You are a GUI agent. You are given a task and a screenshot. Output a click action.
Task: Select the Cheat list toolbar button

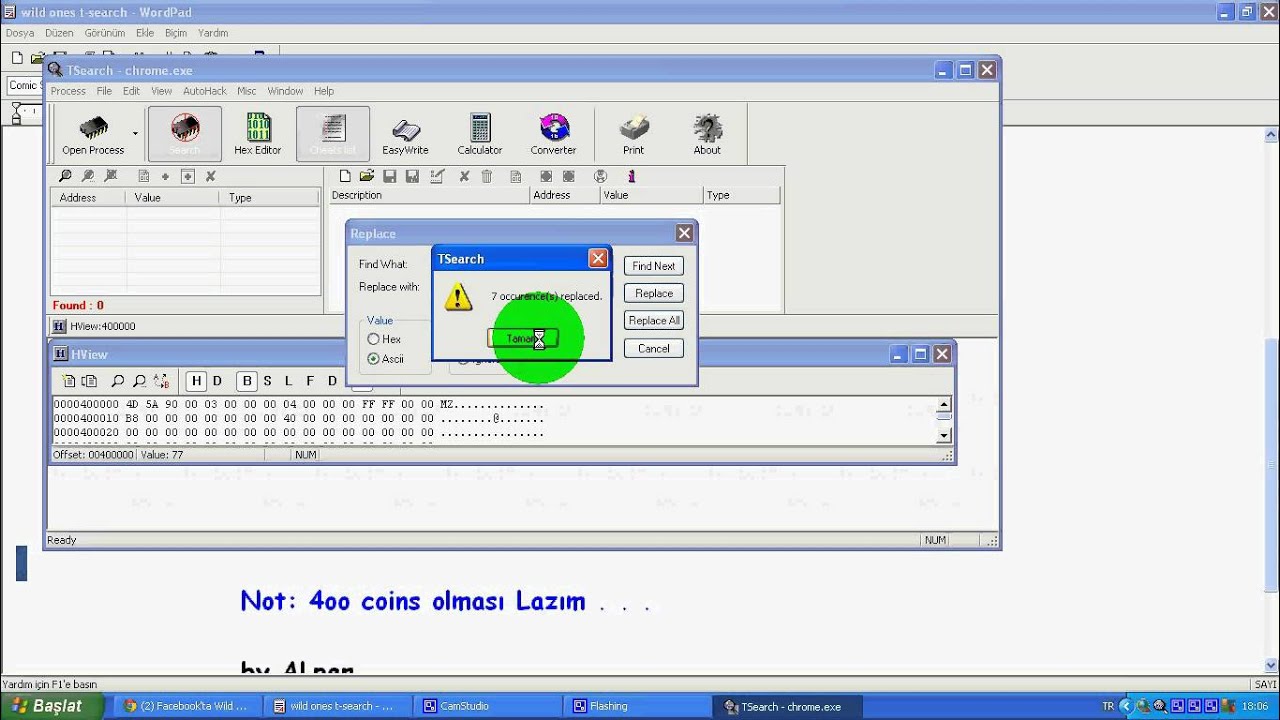pyautogui.click(x=333, y=134)
